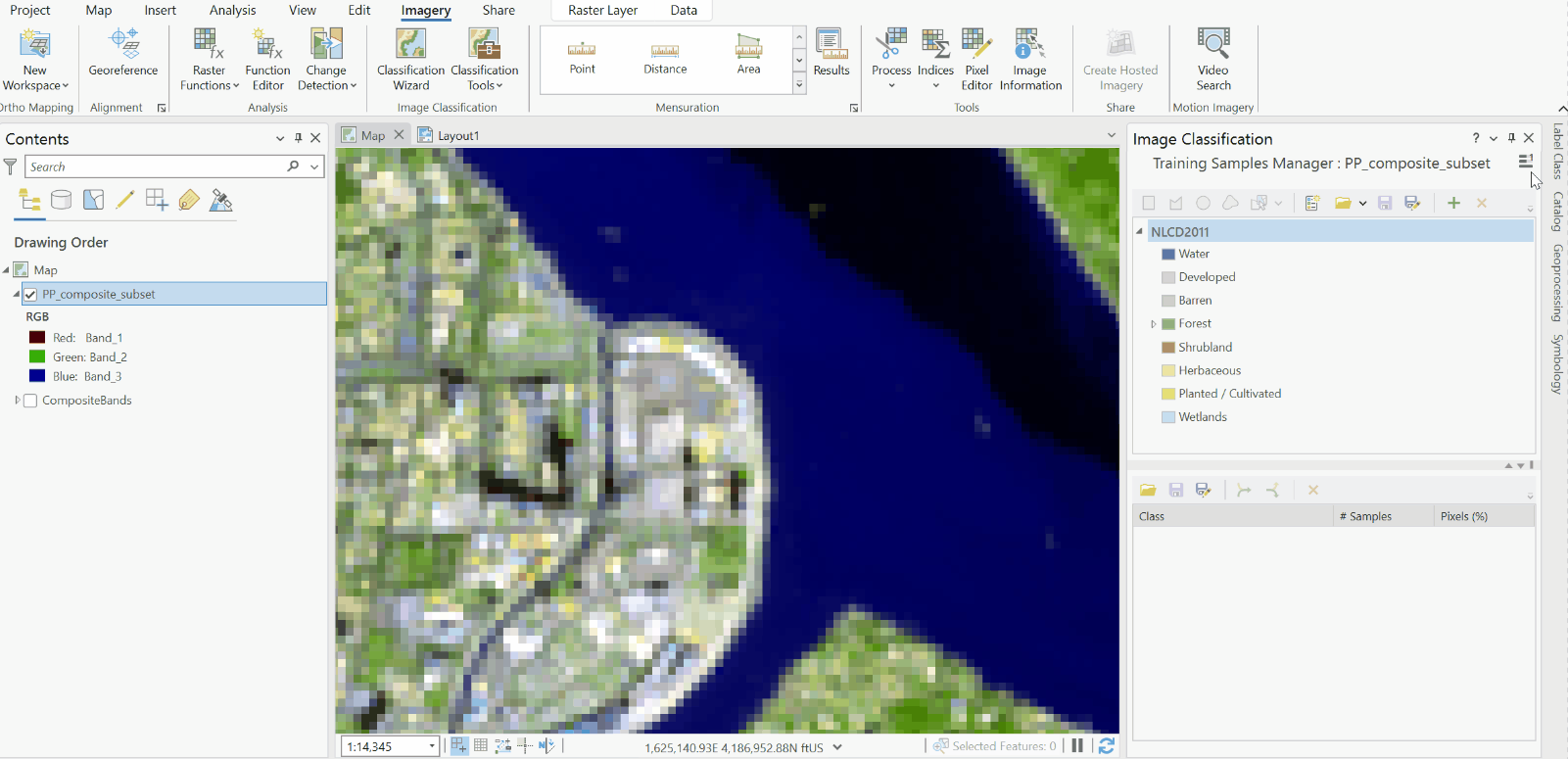Open the Project tab

tap(29, 10)
